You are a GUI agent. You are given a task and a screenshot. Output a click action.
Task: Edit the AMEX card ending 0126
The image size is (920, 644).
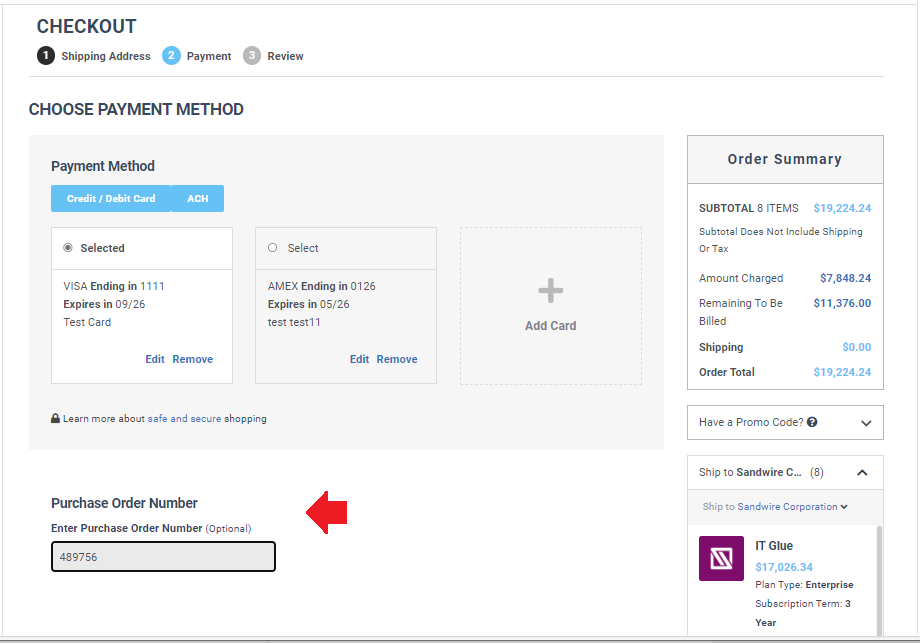click(x=359, y=359)
